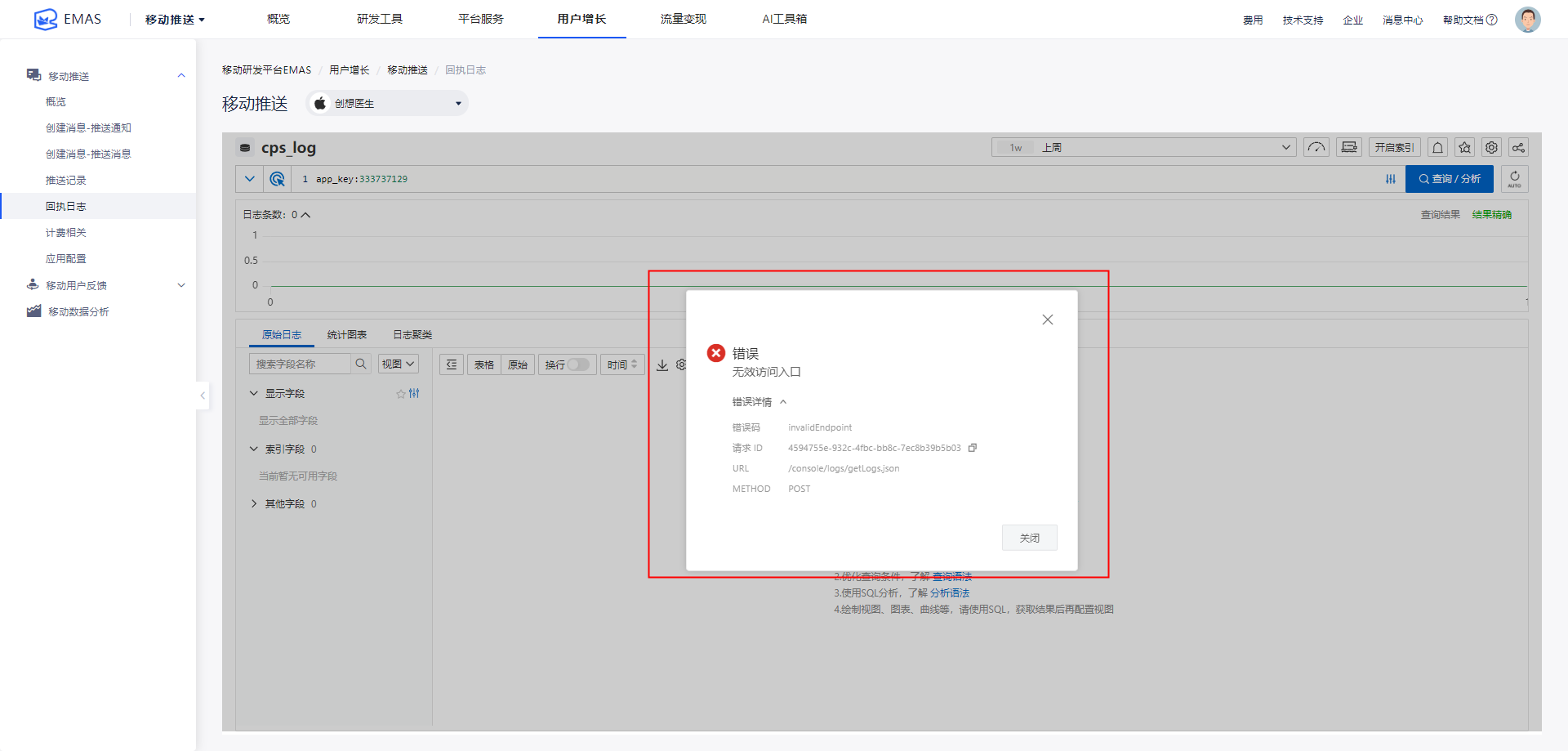Image resolution: width=1568 pixels, height=751 pixels.
Task: Click the log display settings gear
Action: pos(681,364)
